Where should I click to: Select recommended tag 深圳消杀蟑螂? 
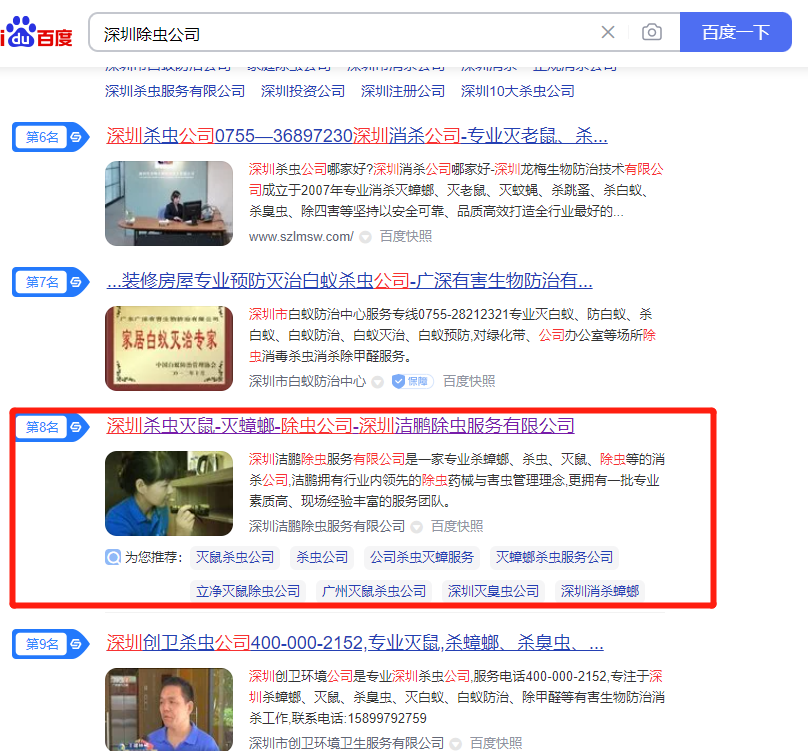[x=600, y=591]
